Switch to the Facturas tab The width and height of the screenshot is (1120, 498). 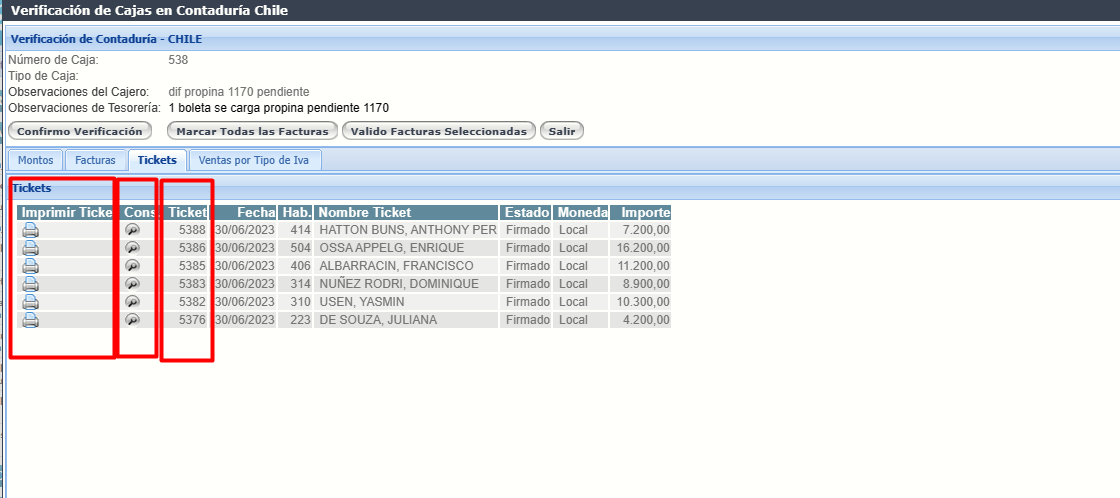point(96,160)
